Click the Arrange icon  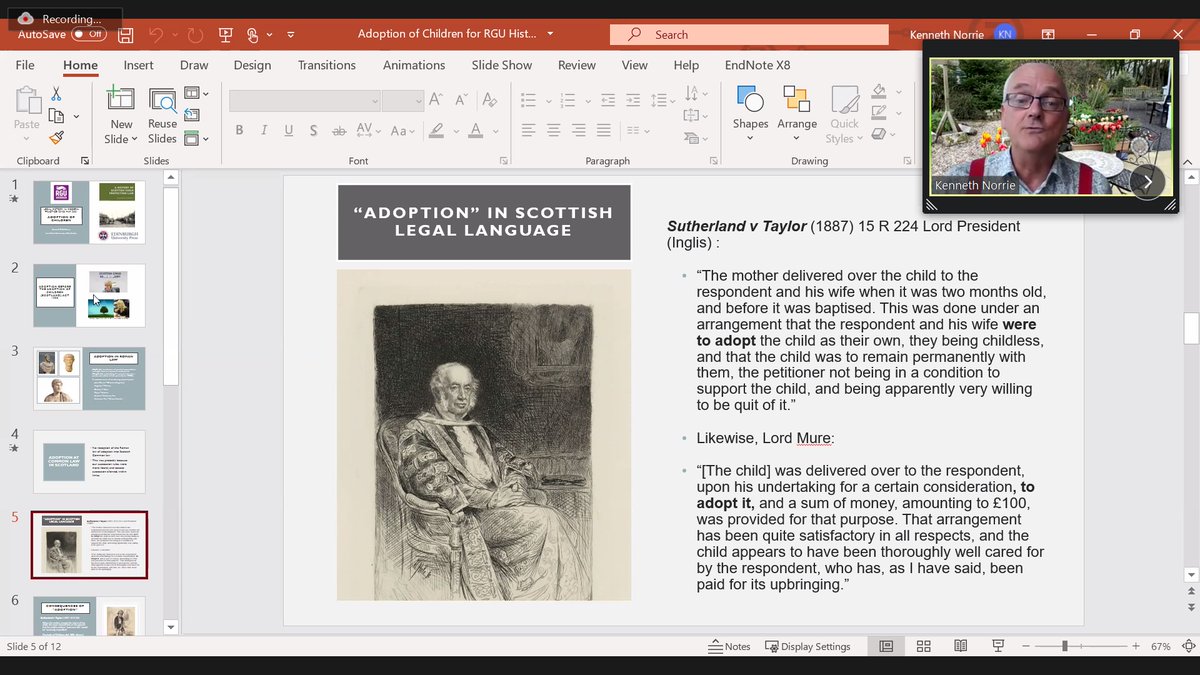797,112
